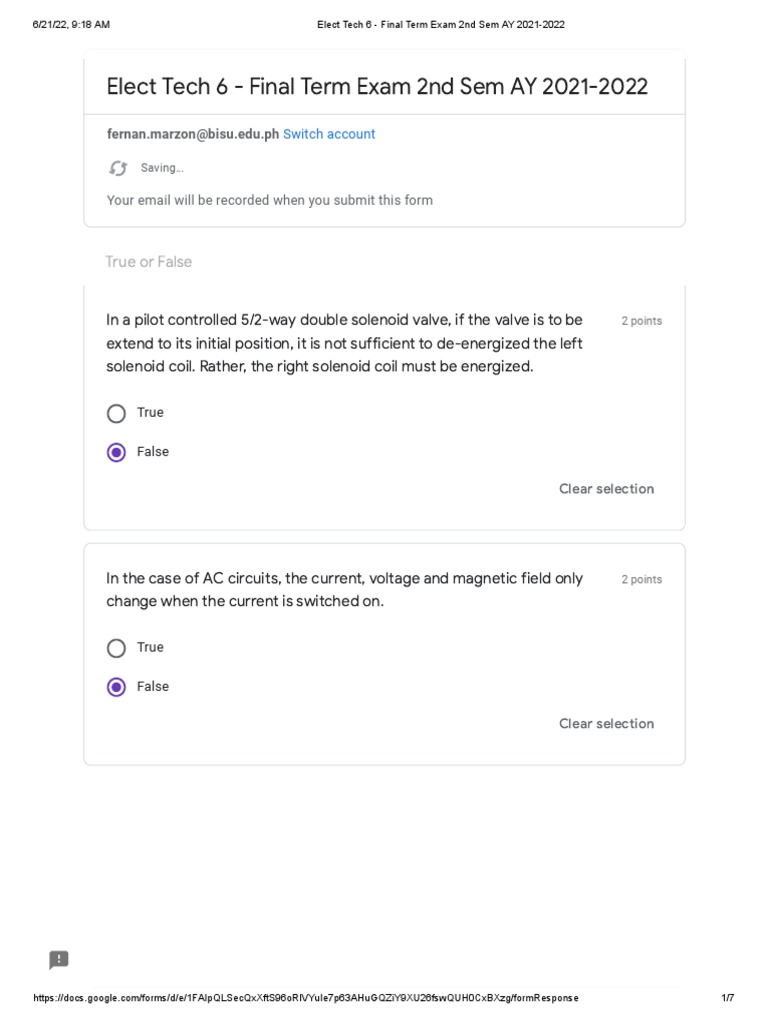
Task: Click the form title Elect Tech 6 heading
Action: (377, 86)
